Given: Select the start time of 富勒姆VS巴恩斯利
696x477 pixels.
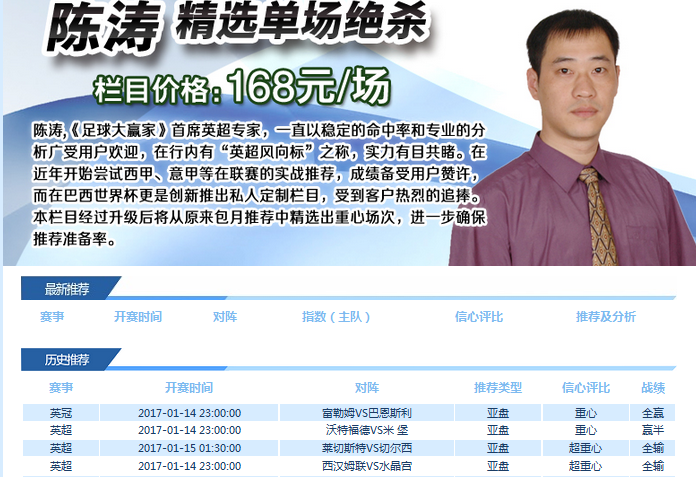Looking at the screenshot, I should 190,413.
